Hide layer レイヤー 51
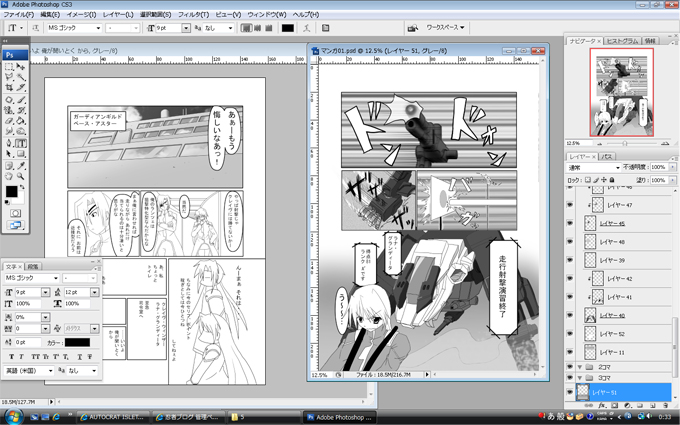The image size is (680, 425). point(569,392)
